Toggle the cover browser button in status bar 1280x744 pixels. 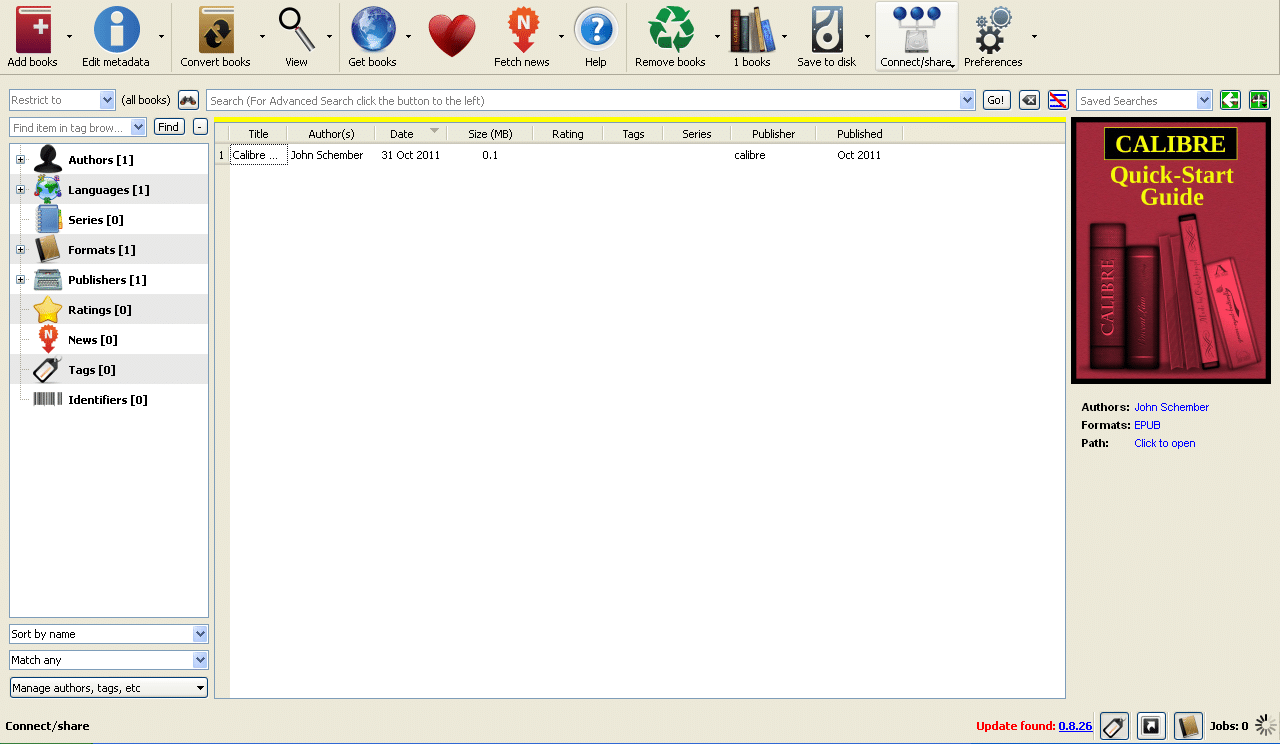[x=1151, y=726]
